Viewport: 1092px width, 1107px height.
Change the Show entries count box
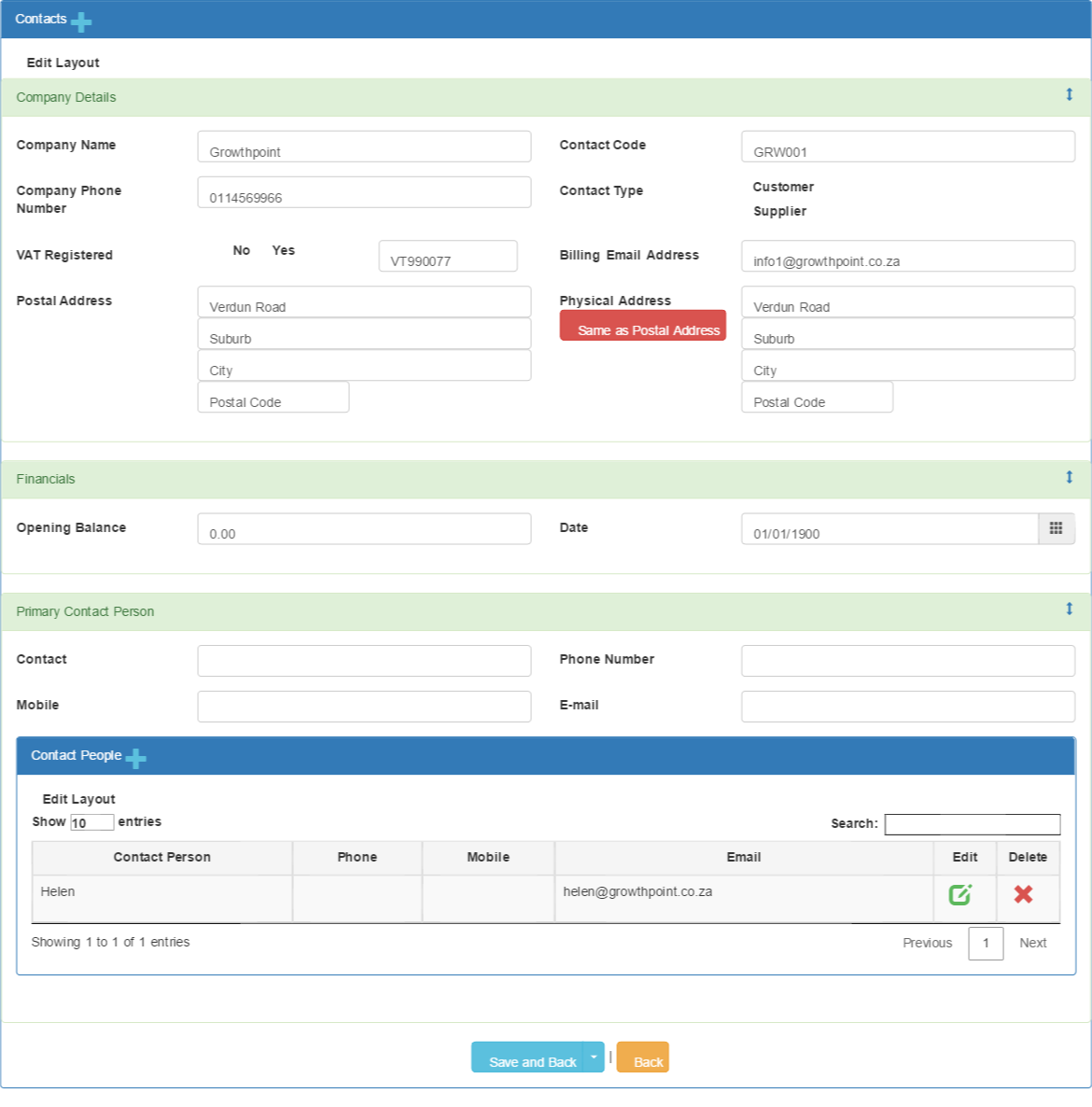click(x=91, y=822)
